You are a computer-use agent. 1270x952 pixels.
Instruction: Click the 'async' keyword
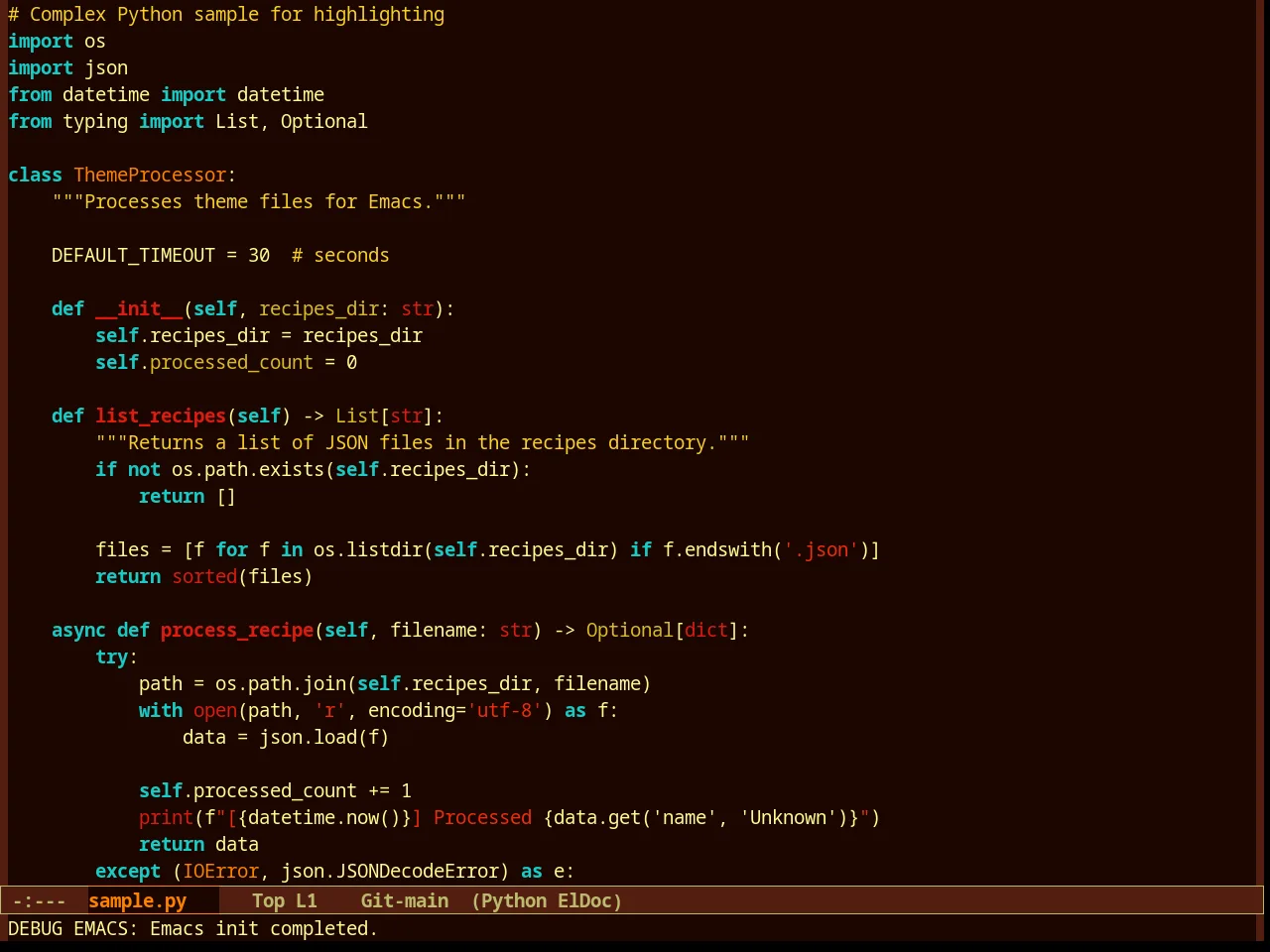78,630
